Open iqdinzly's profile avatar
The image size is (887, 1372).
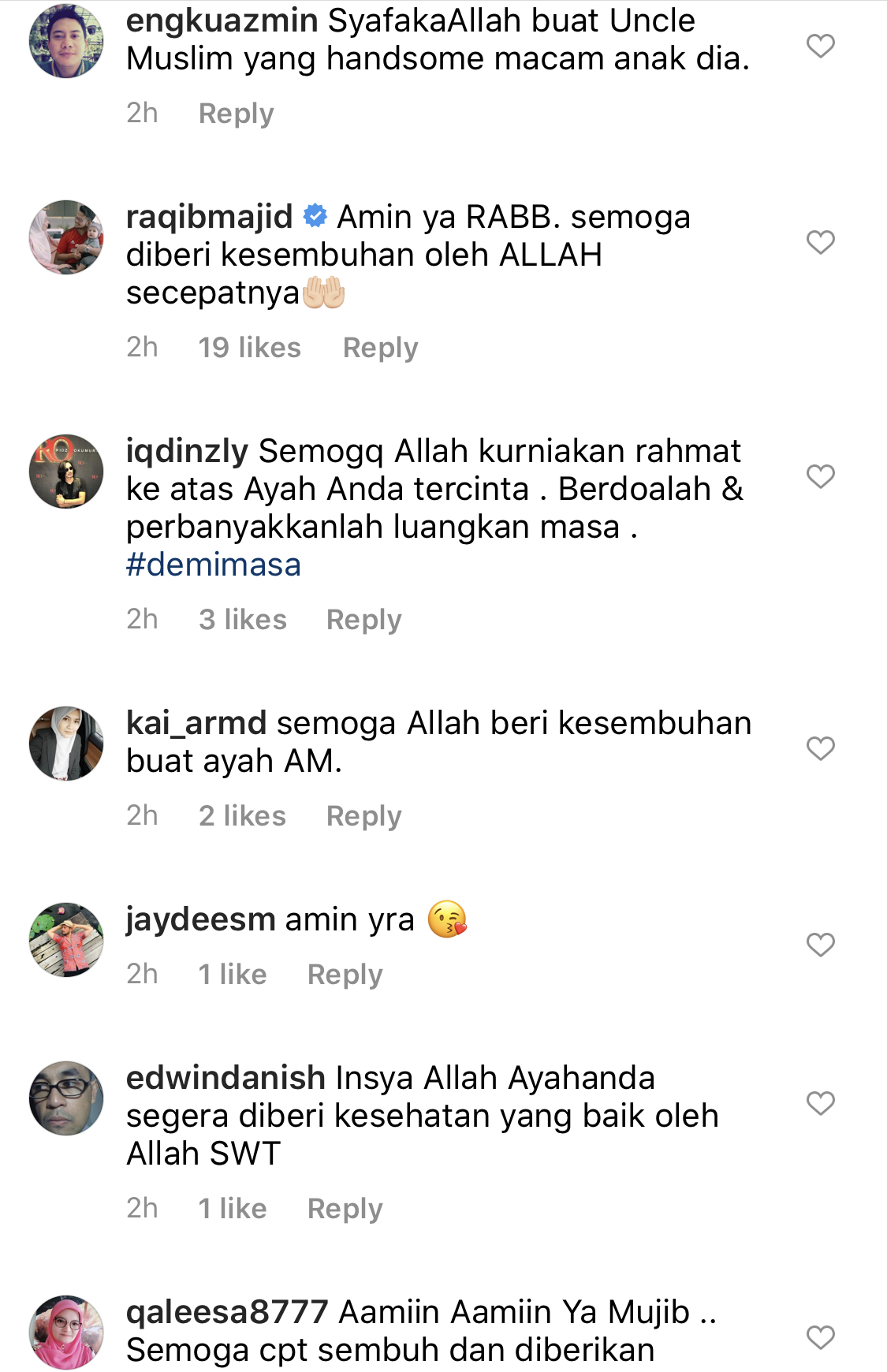tap(66, 472)
